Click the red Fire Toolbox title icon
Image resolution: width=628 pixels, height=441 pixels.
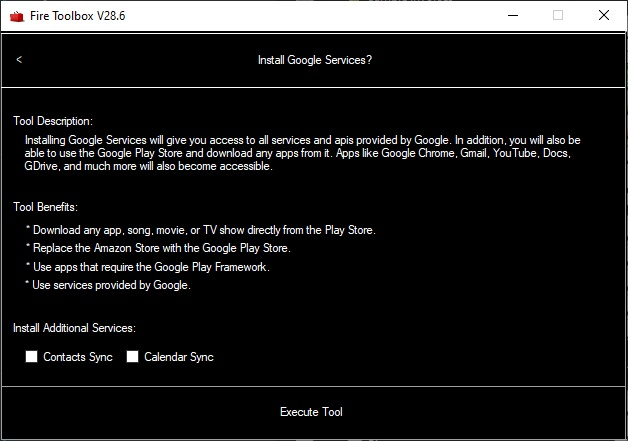pos(17,16)
